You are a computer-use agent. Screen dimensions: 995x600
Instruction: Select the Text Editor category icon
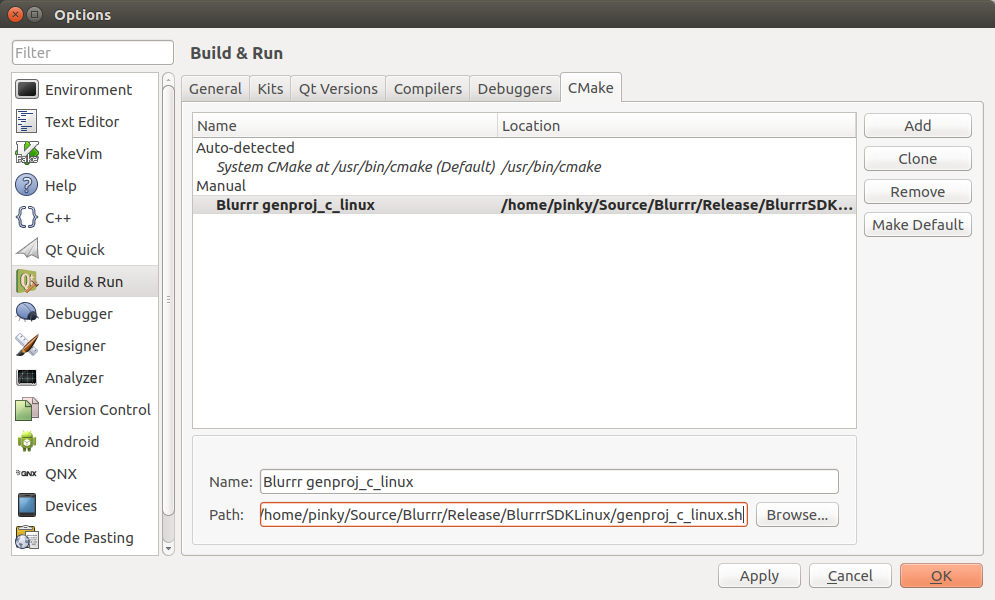[x=27, y=122]
